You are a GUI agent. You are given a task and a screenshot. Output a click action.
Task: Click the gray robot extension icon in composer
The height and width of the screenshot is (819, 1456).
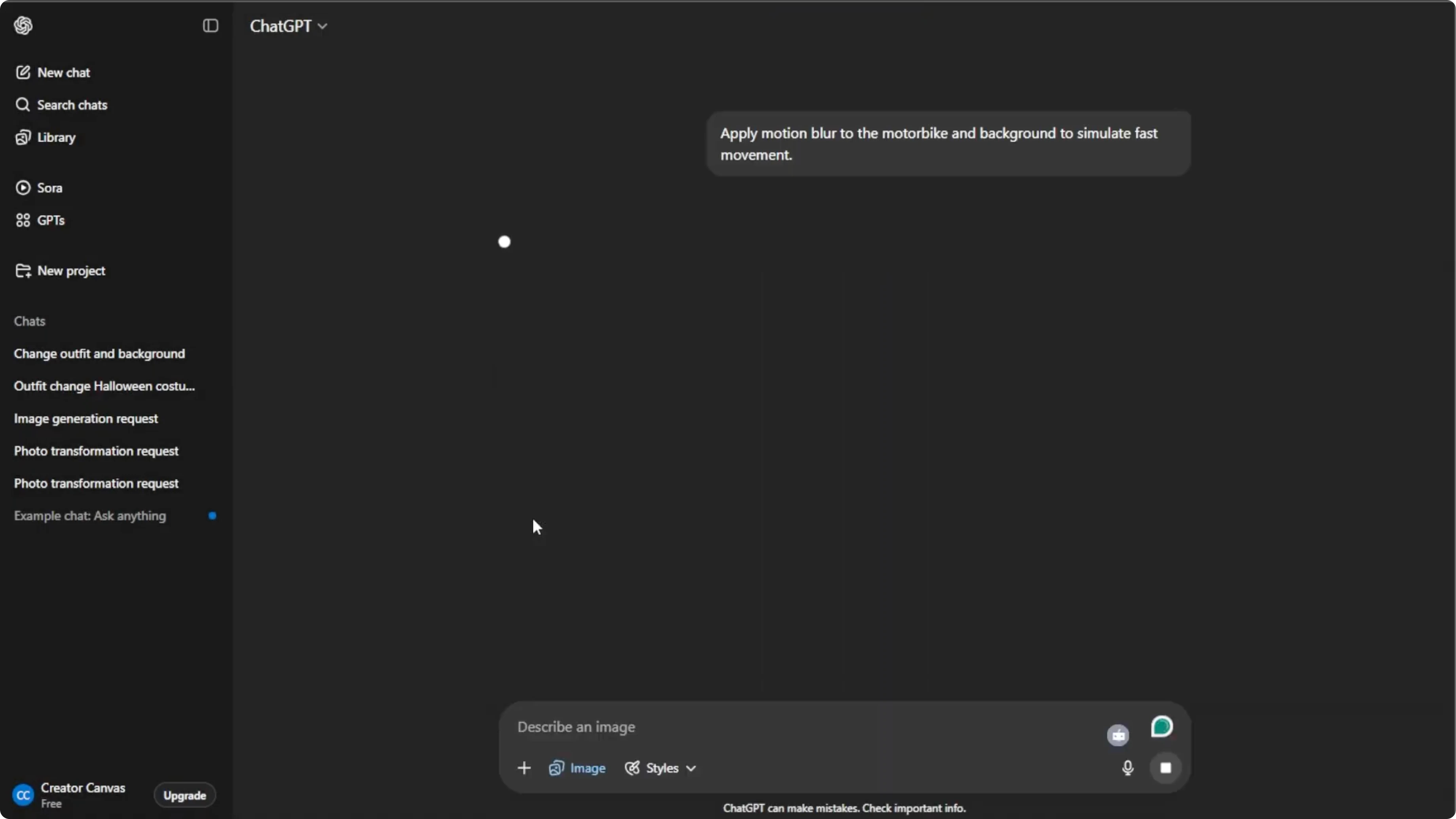pos(1117,736)
